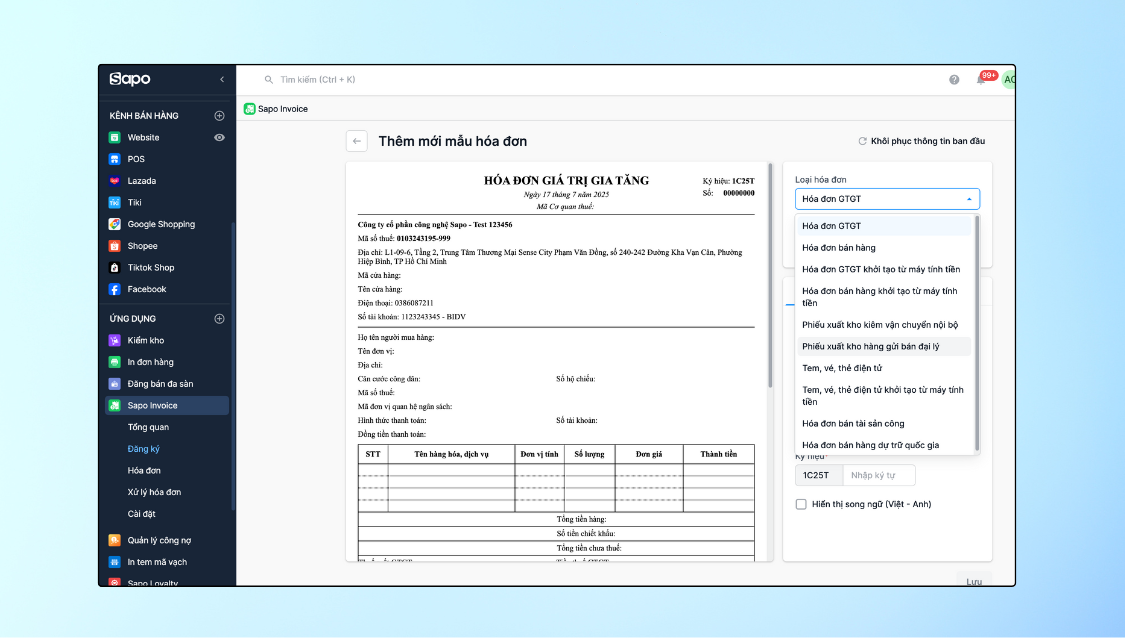This screenshot has height=638, width=1125.
Task: Open the In tem mã vạch icon
Action: (x=114, y=562)
